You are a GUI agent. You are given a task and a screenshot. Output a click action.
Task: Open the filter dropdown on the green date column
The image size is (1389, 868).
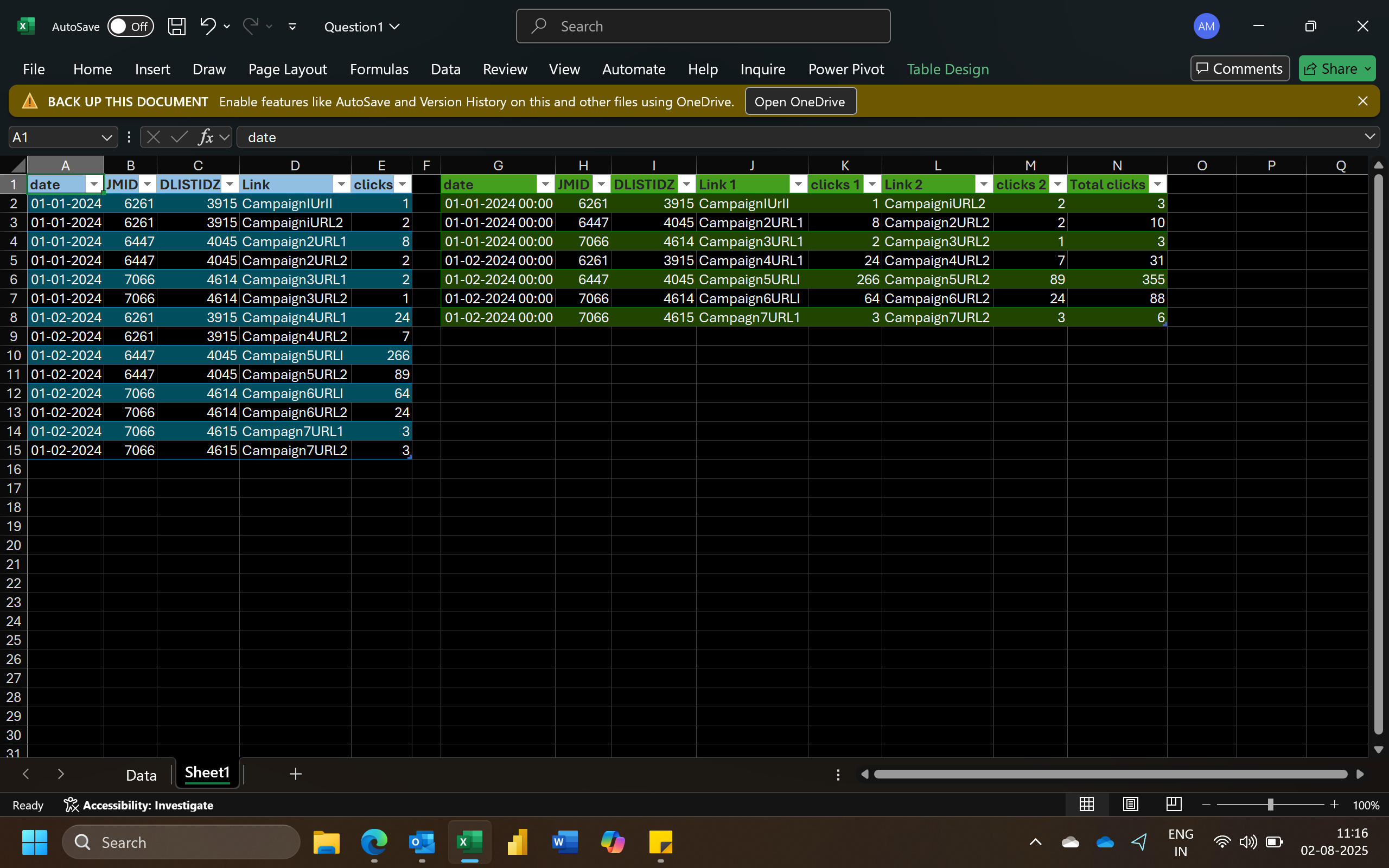(544, 184)
